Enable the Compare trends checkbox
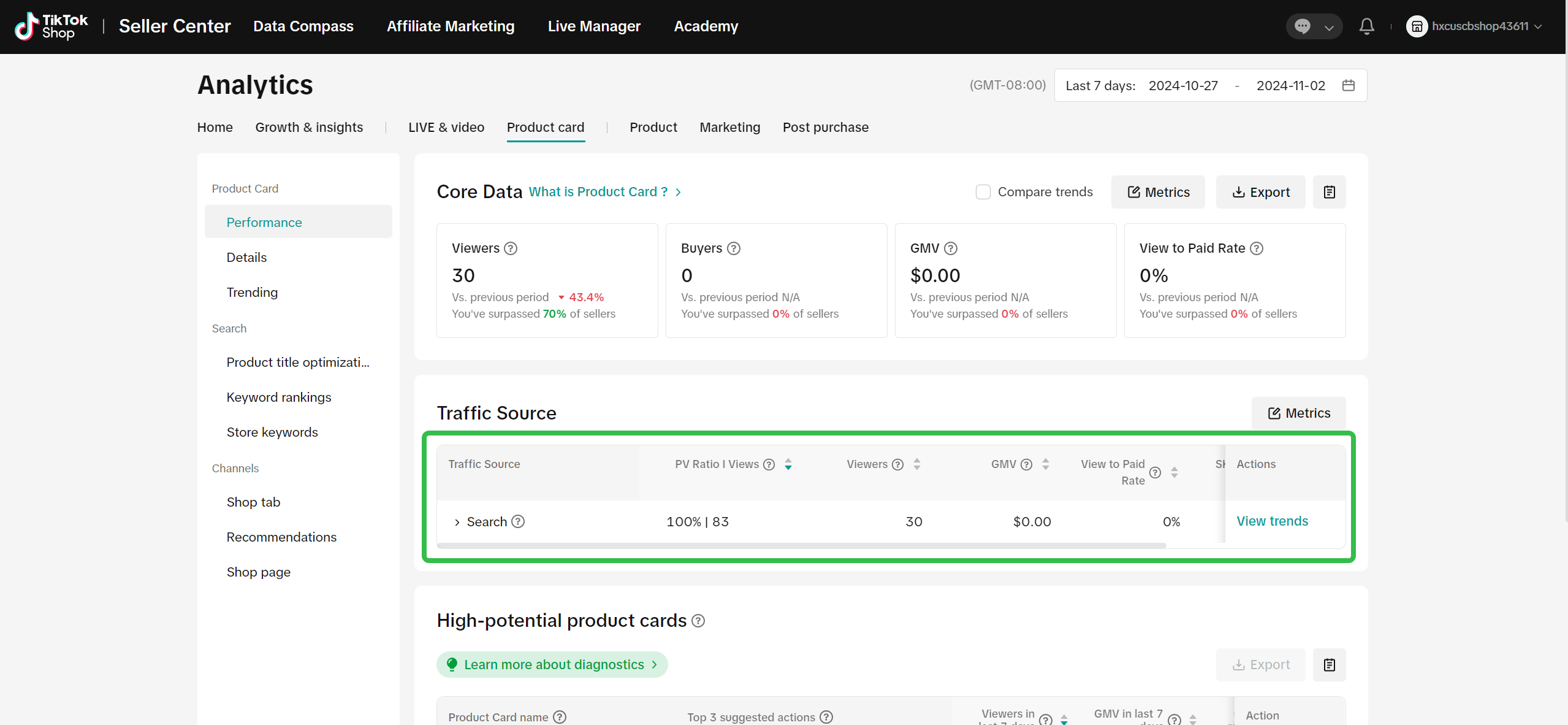Screen dimensions: 1568x725 [x=983, y=192]
